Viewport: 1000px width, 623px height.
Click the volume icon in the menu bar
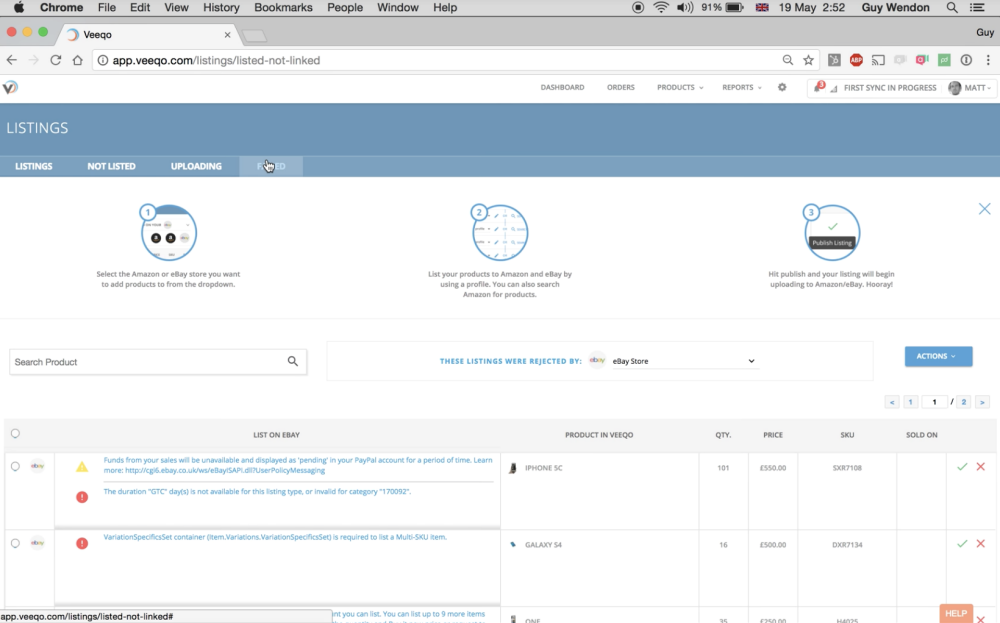pos(685,8)
